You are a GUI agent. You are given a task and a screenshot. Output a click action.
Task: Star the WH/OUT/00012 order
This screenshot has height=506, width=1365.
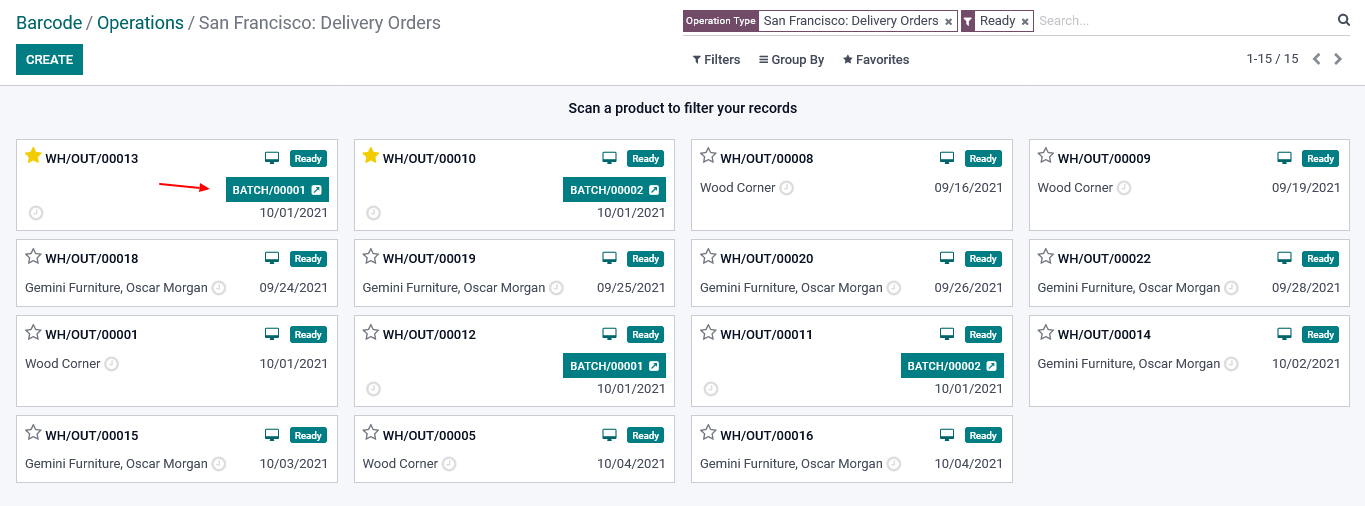pyautogui.click(x=371, y=333)
